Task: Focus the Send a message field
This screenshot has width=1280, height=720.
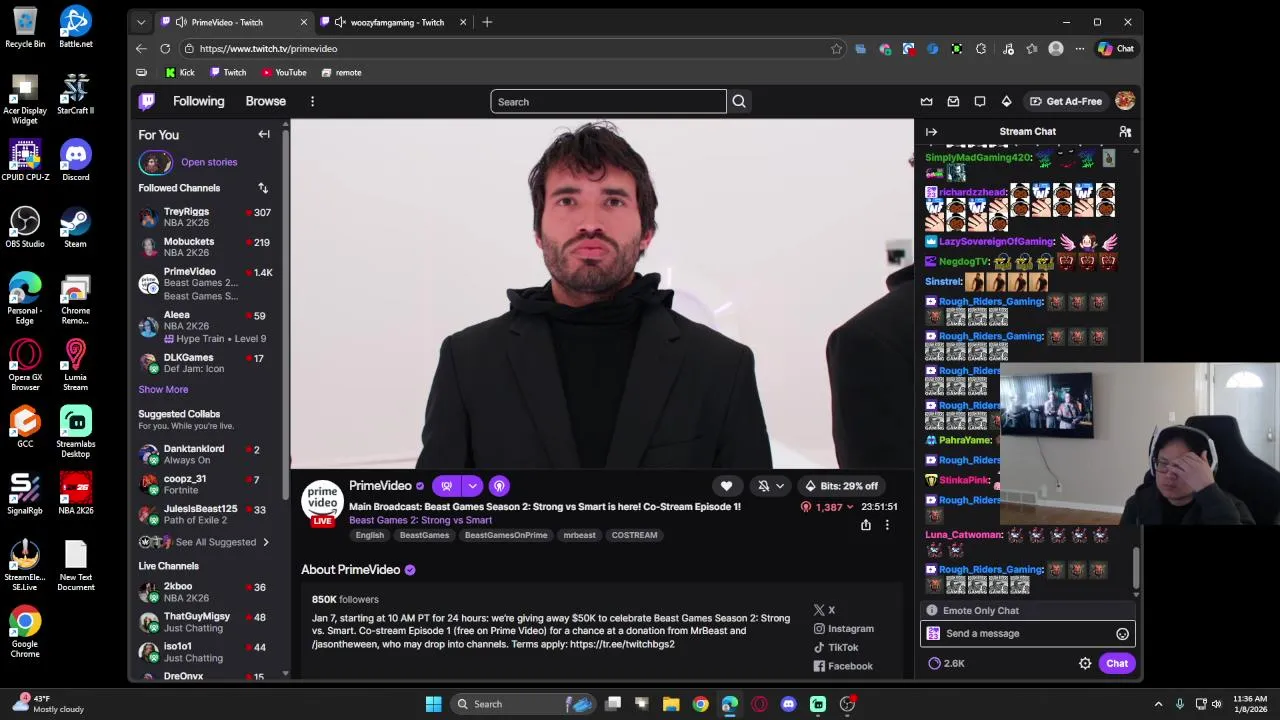Action: [x=1027, y=634]
